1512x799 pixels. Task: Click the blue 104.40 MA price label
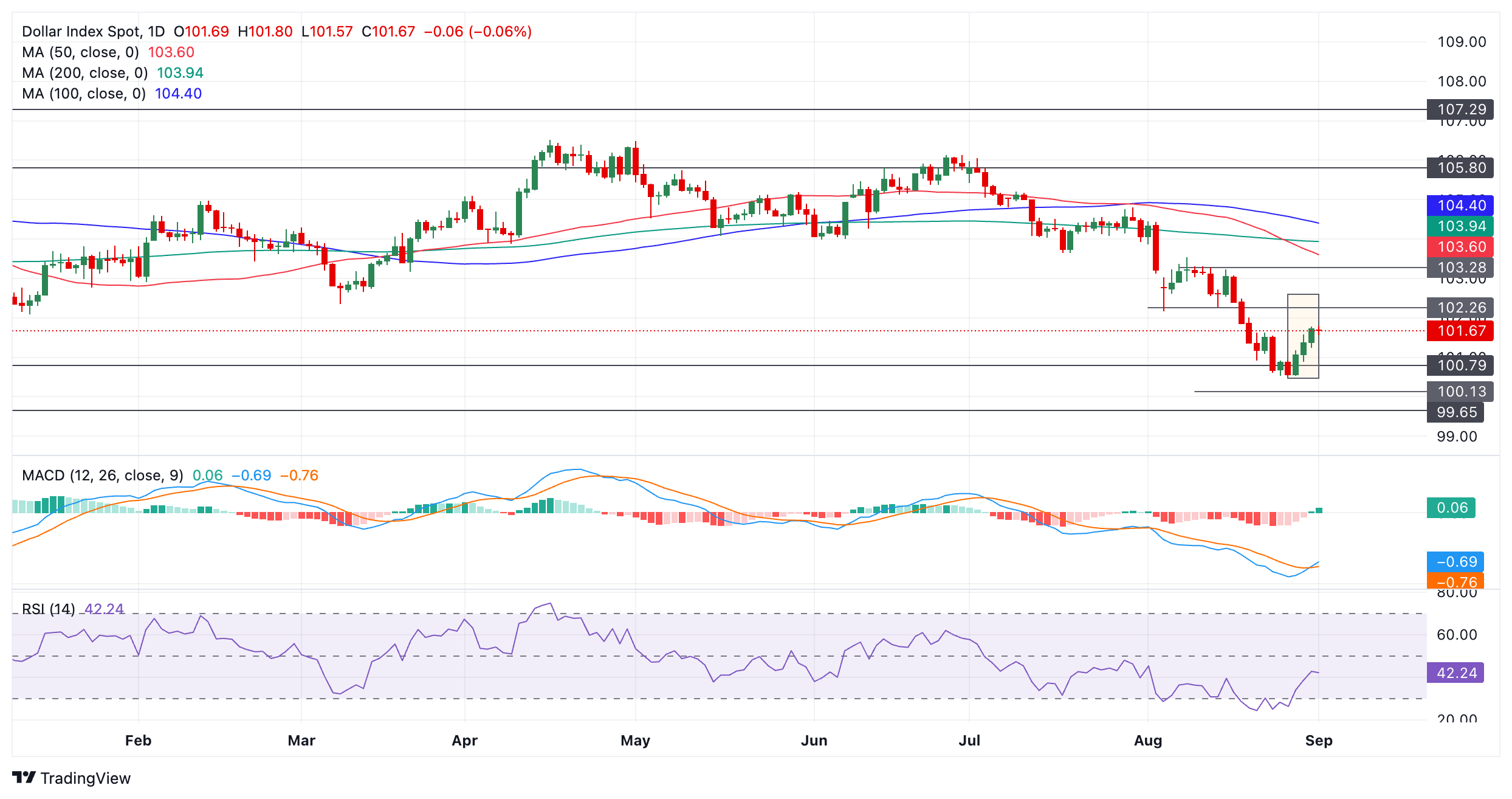pyautogui.click(x=1460, y=206)
